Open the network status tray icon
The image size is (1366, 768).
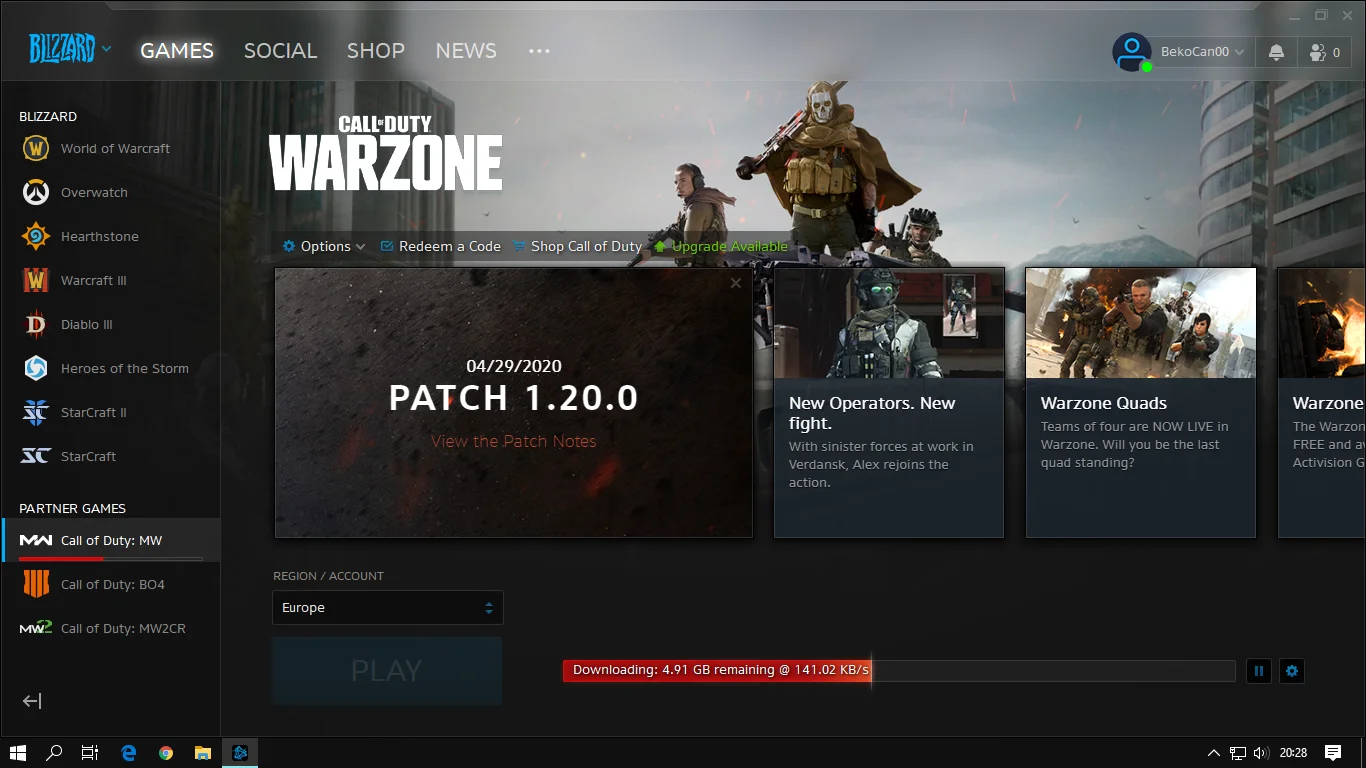coord(1238,753)
